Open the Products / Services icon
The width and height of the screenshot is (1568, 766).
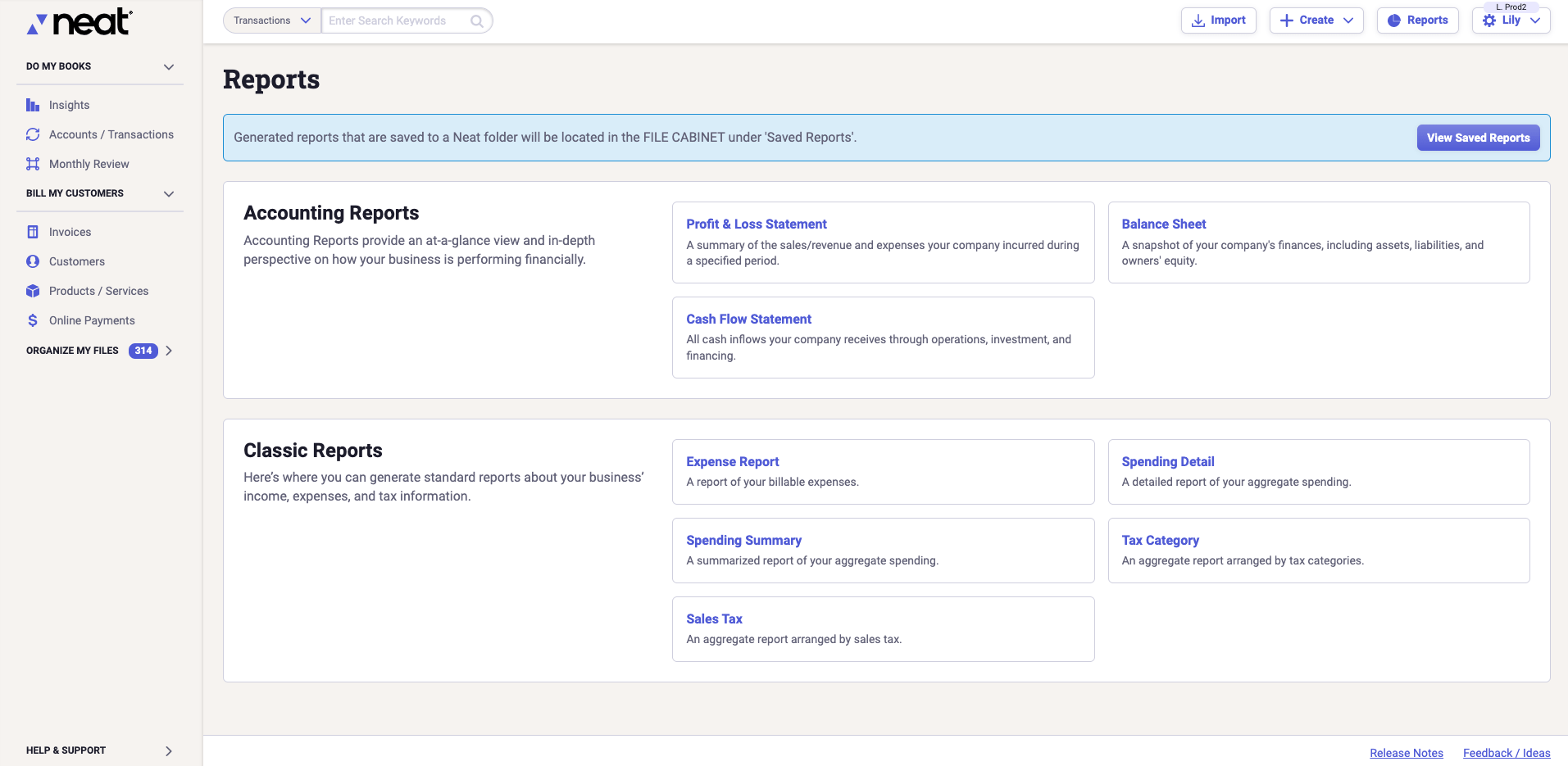(32, 291)
